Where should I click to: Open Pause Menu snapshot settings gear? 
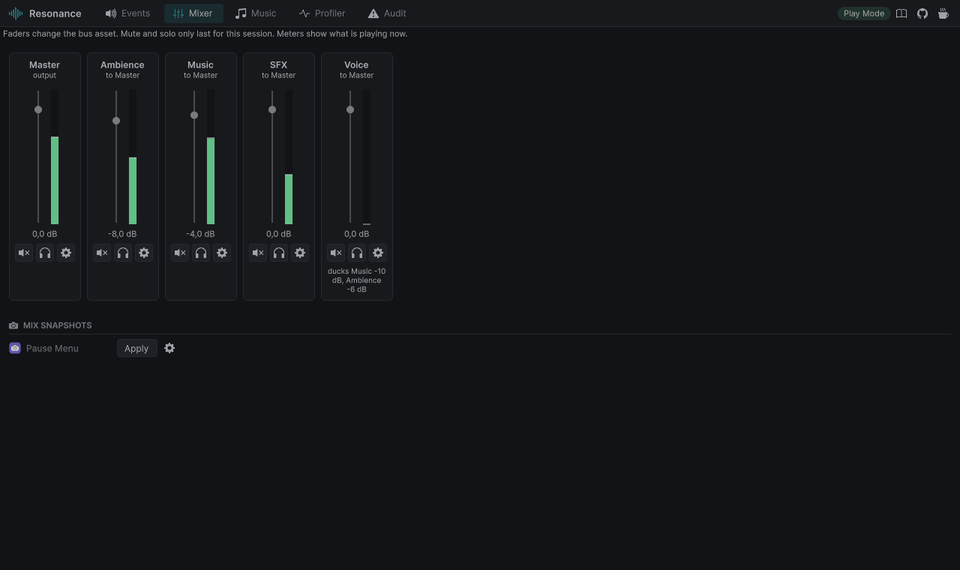pyautogui.click(x=170, y=348)
